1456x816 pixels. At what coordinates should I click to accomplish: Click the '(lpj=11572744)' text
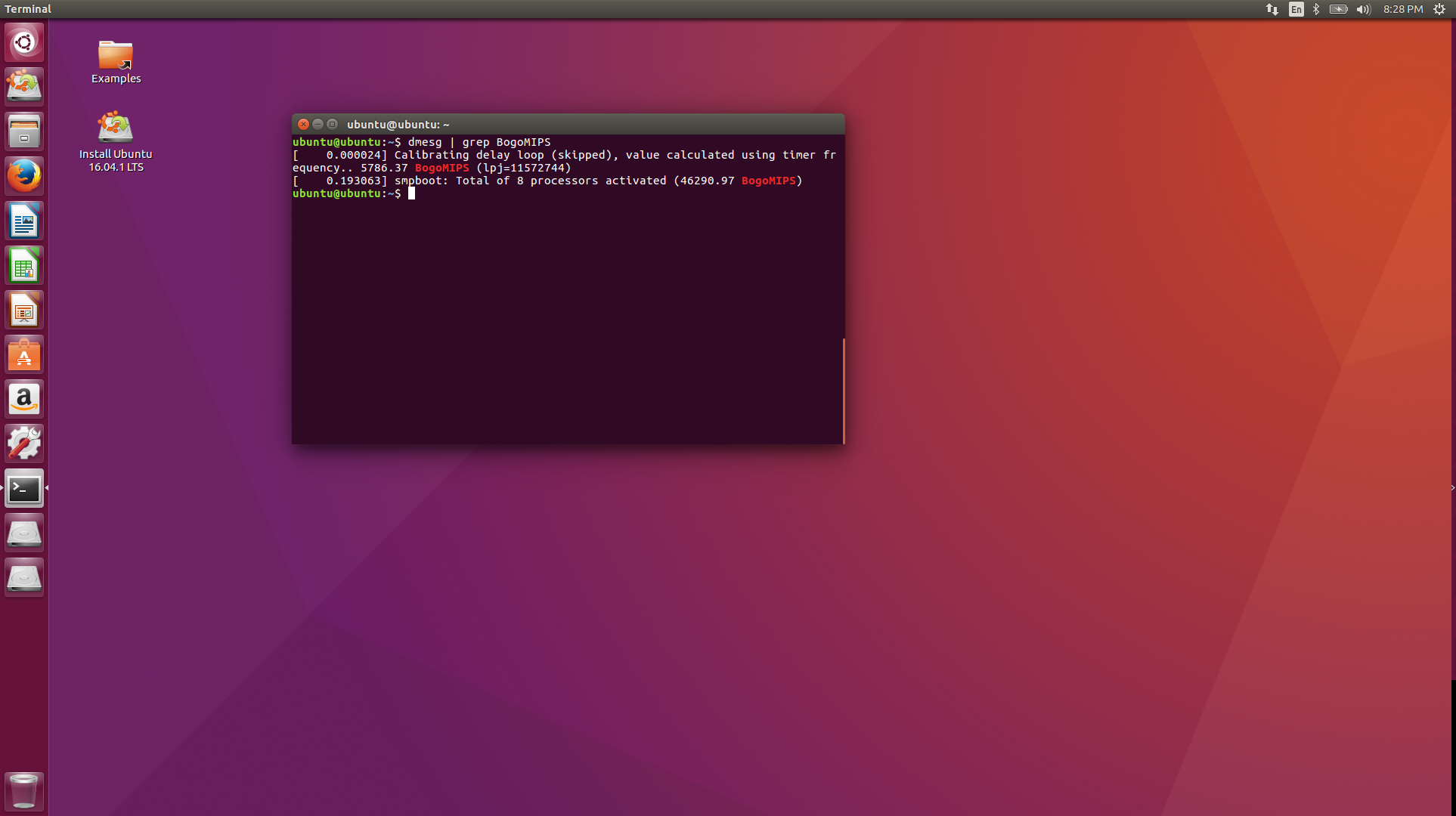tap(523, 168)
